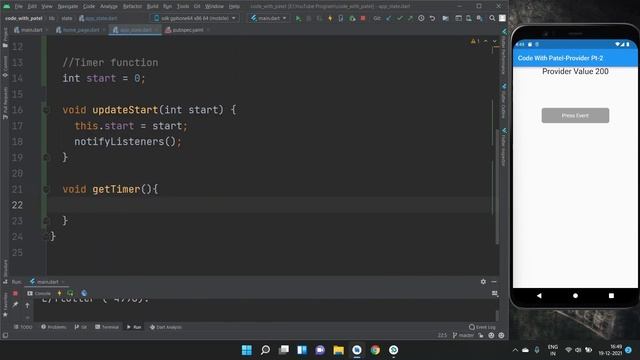Viewport: 640px width, 360px height.
Task: Open the Git history clock icon
Action: [x=421, y=18]
